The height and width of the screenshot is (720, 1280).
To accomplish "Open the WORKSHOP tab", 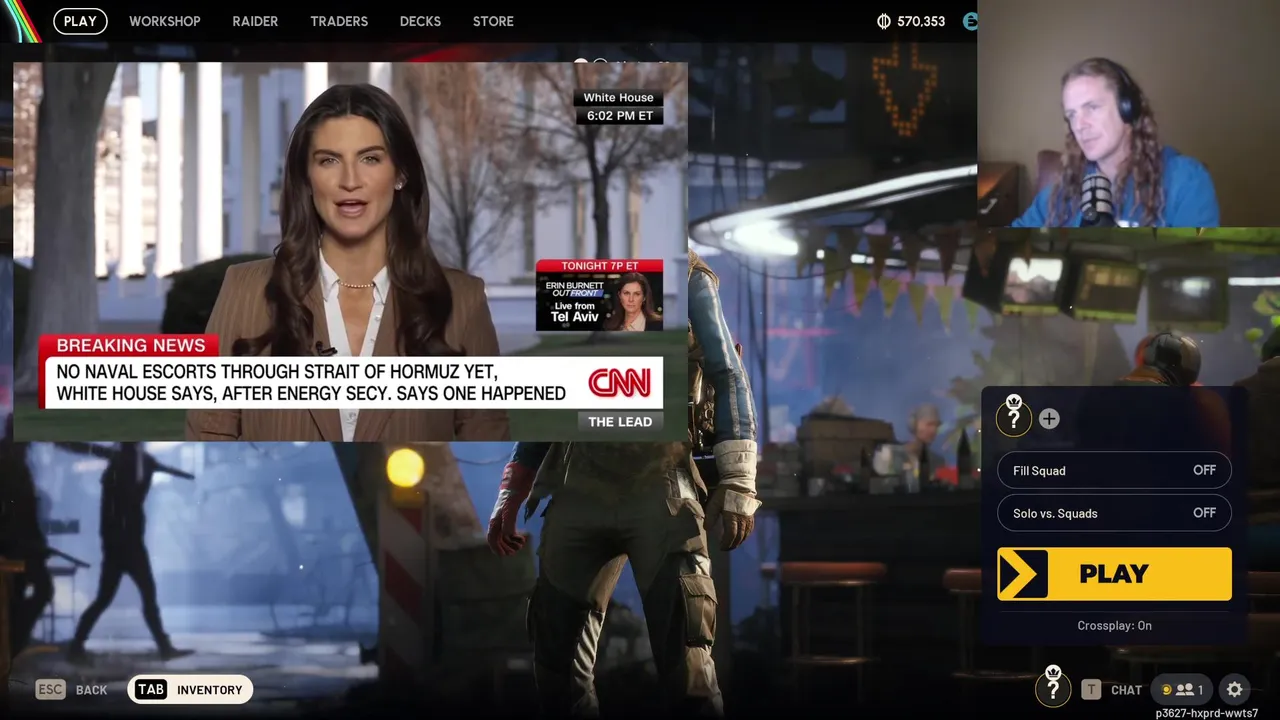I will tap(165, 21).
